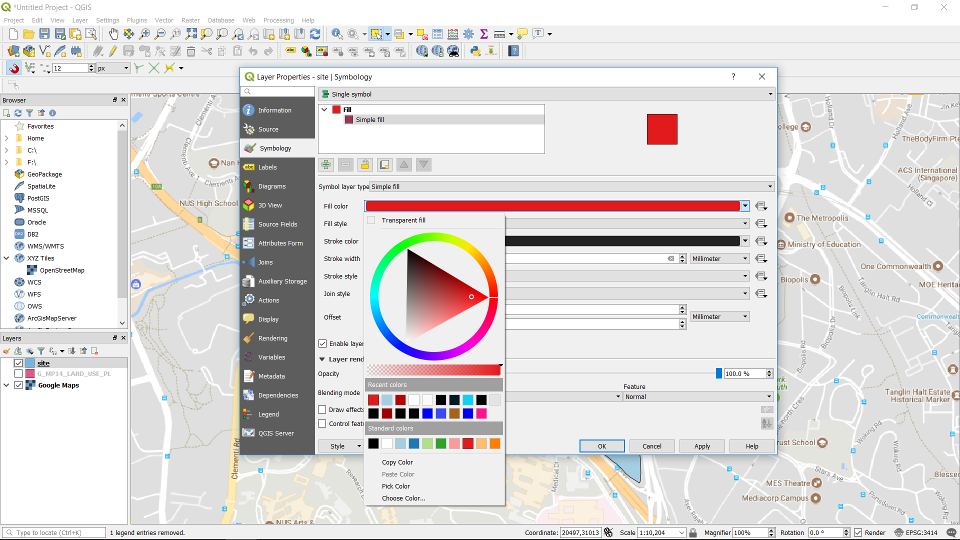Toggle the Render checkbox in the status bar
Viewport: 960px width, 540px height.
click(x=856, y=533)
